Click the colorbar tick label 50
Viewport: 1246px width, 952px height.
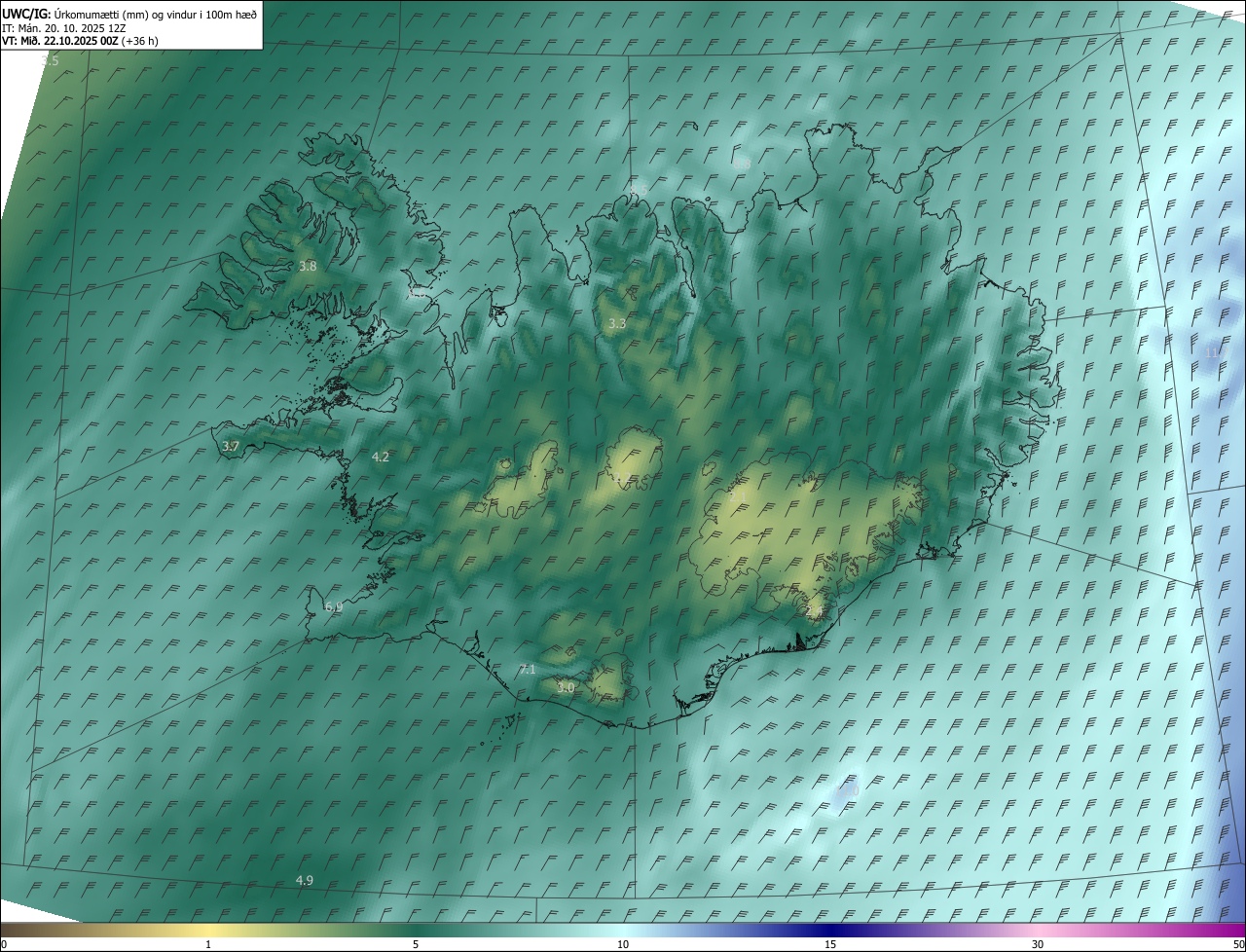(1238, 944)
